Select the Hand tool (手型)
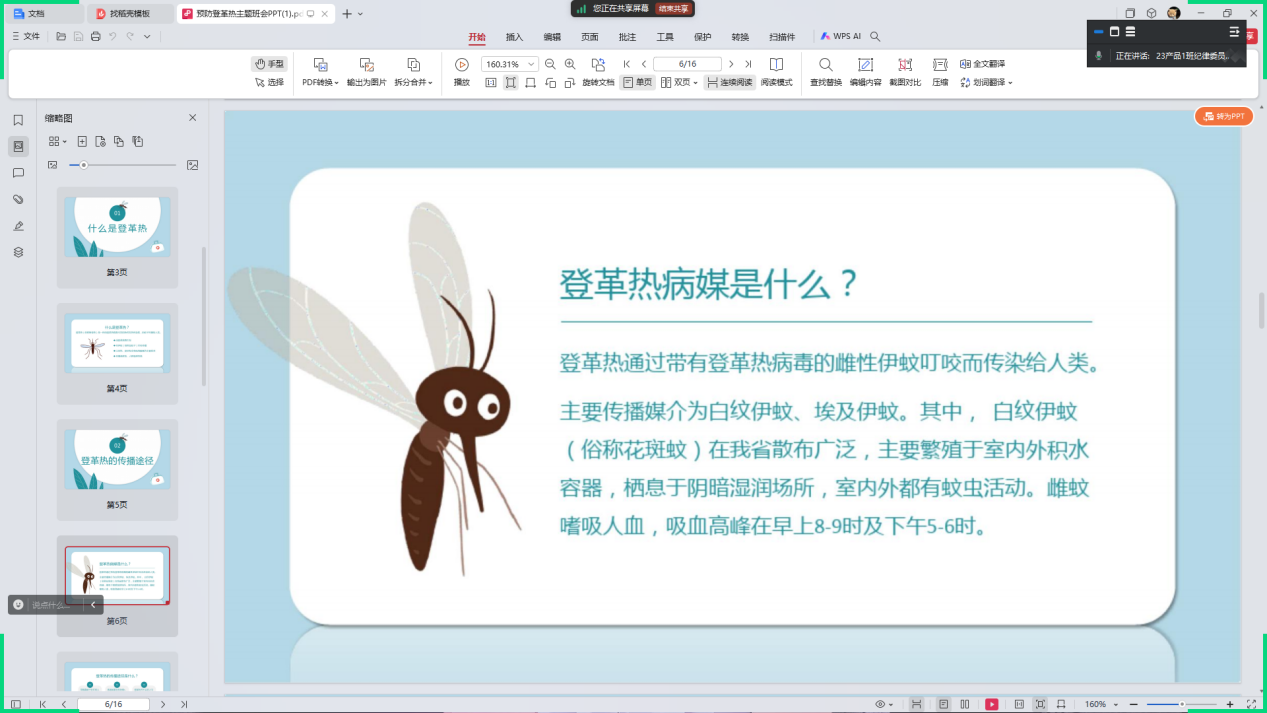This screenshot has width=1267, height=713. click(269, 64)
